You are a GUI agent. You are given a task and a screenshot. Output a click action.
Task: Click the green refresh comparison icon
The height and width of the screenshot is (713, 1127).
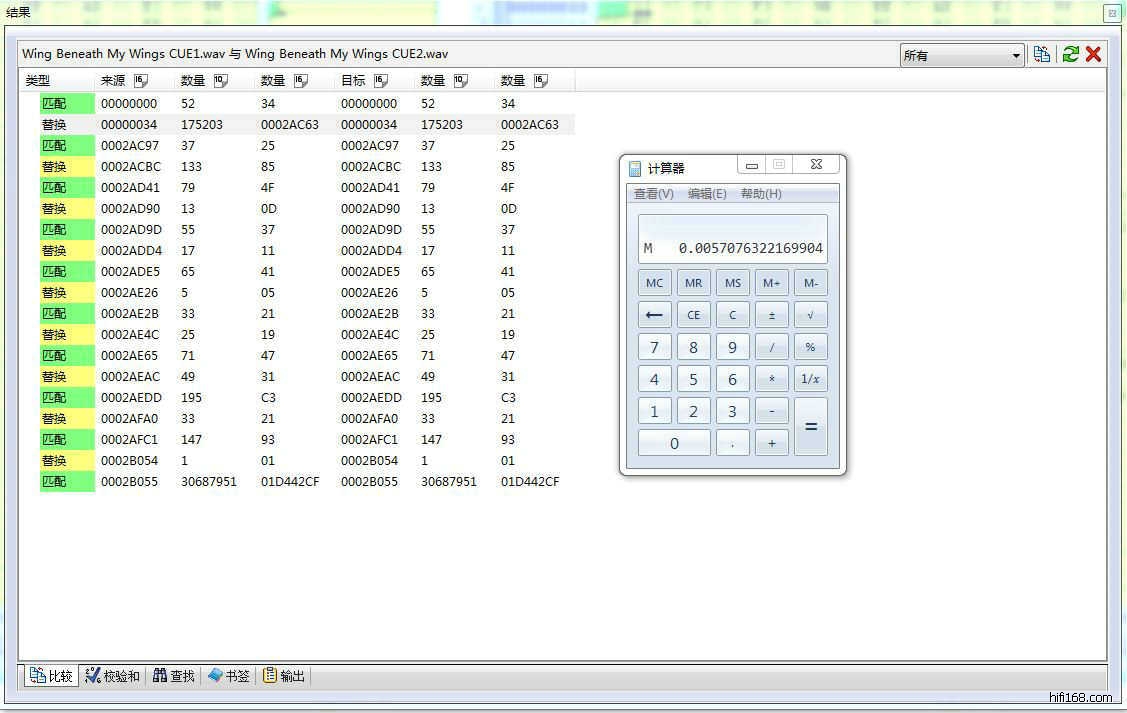pos(1070,54)
